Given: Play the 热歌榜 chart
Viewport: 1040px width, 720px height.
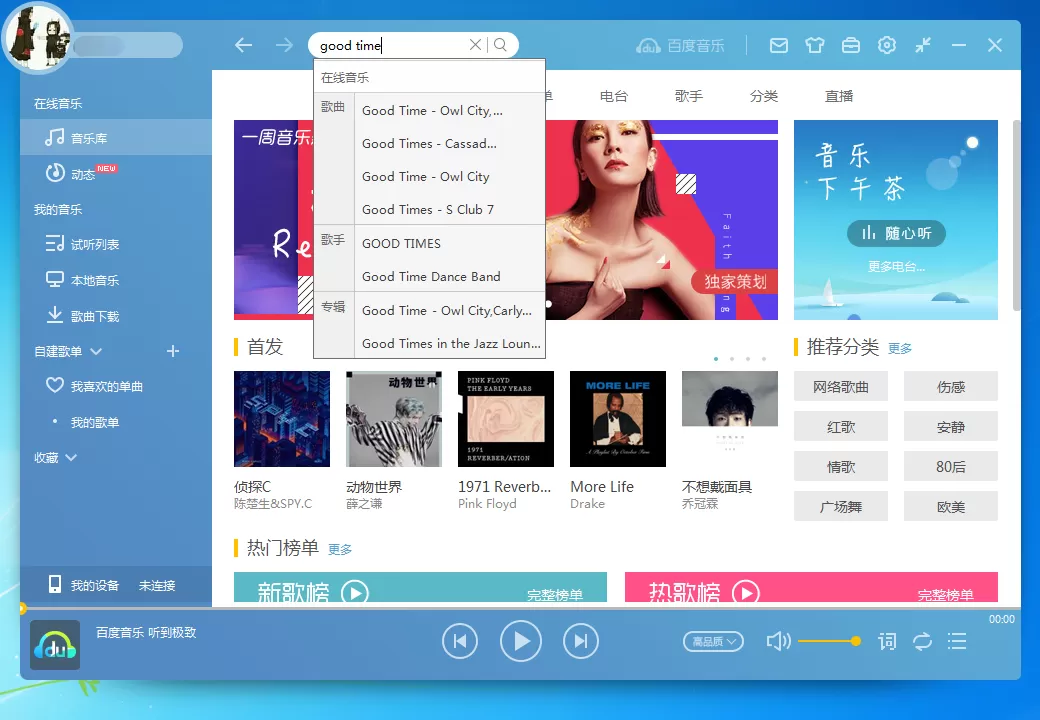Looking at the screenshot, I should [746, 592].
